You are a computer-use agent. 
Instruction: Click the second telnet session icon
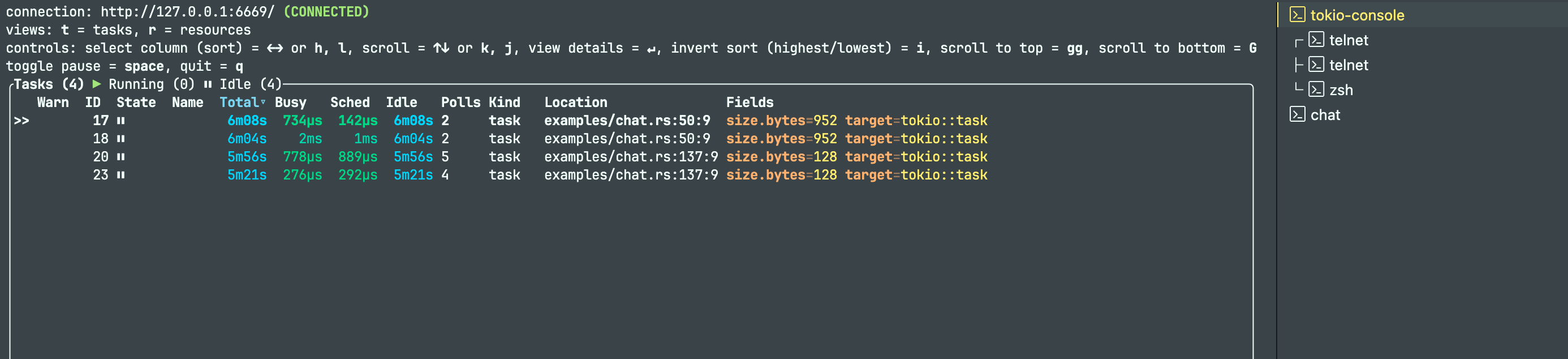tap(1316, 65)
